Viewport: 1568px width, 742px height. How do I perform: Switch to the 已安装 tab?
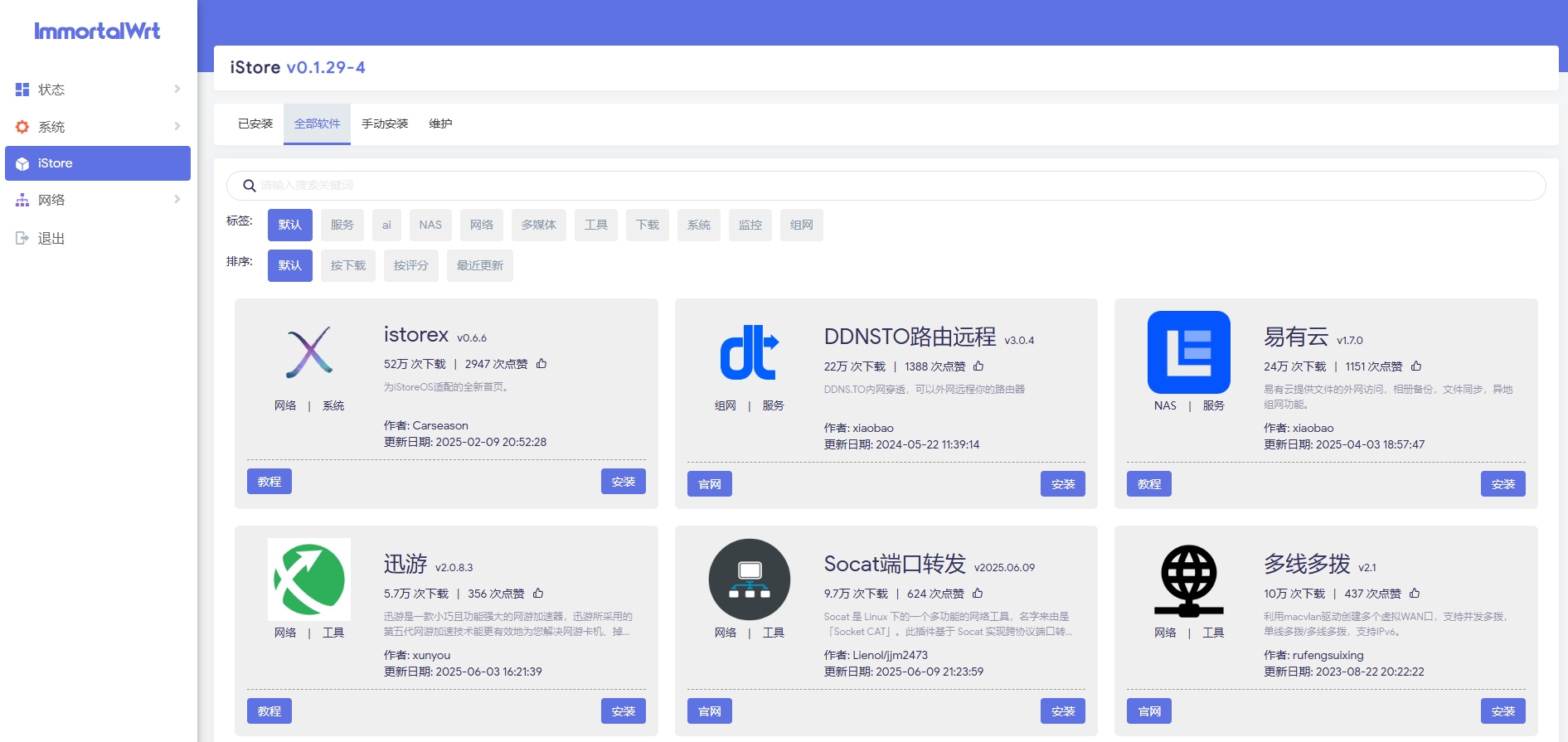click(x=255, y=124)
